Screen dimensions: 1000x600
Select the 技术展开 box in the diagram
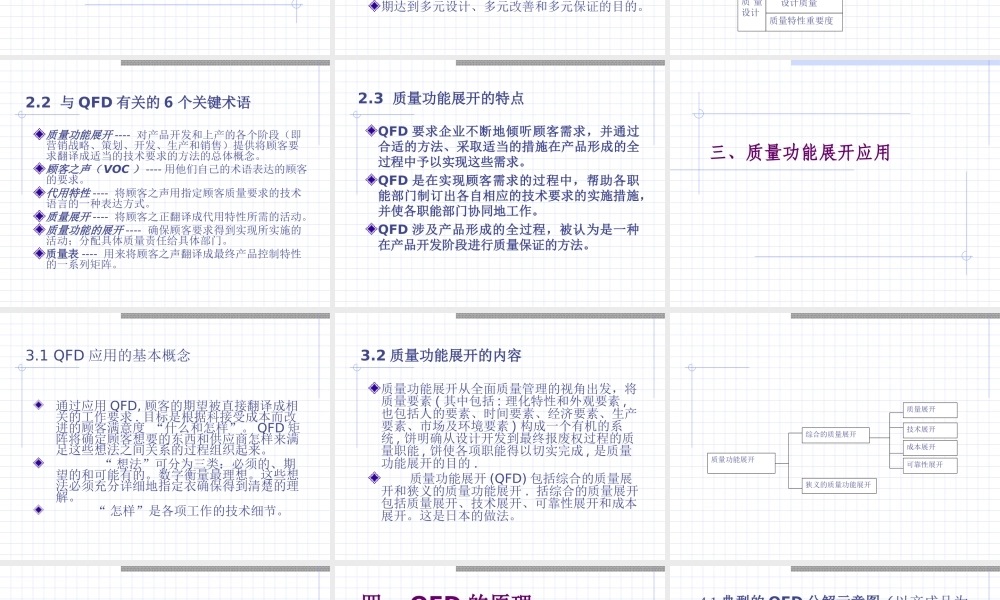click(x=930, y=428)
